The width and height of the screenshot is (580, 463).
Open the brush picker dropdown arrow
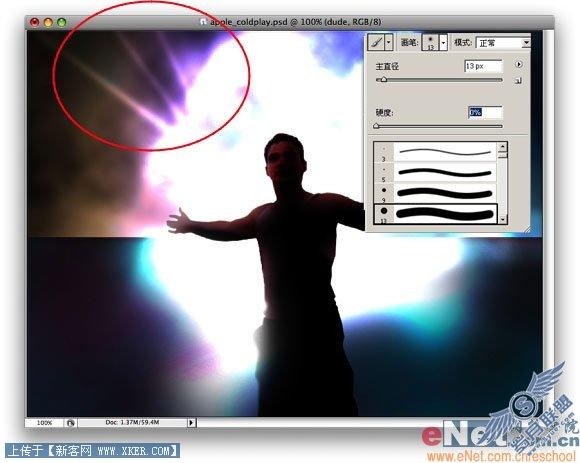pos(443,43)
